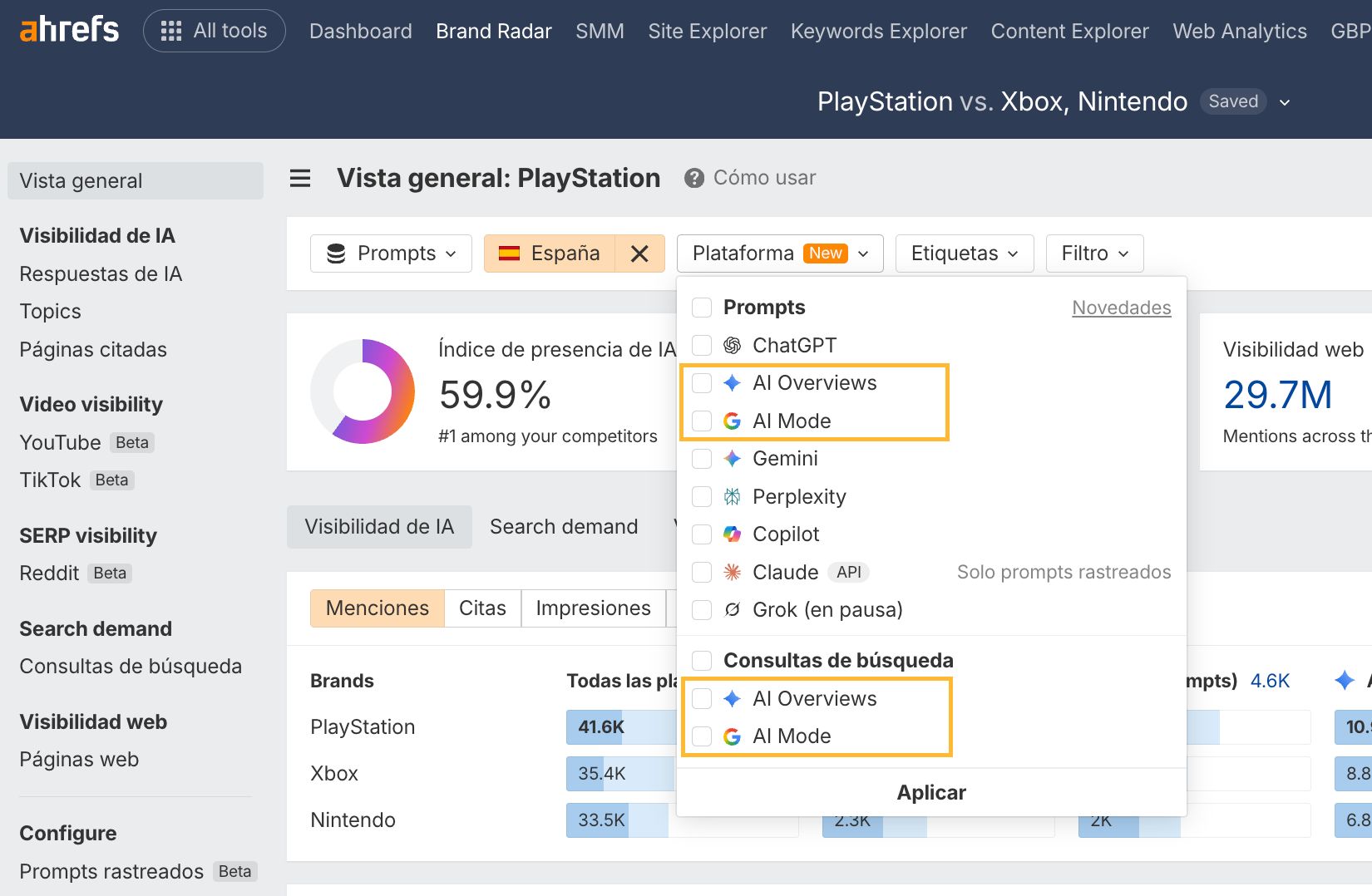Click Google G icon under Prompts
The image size is (1372, 896).
point(732,421)
